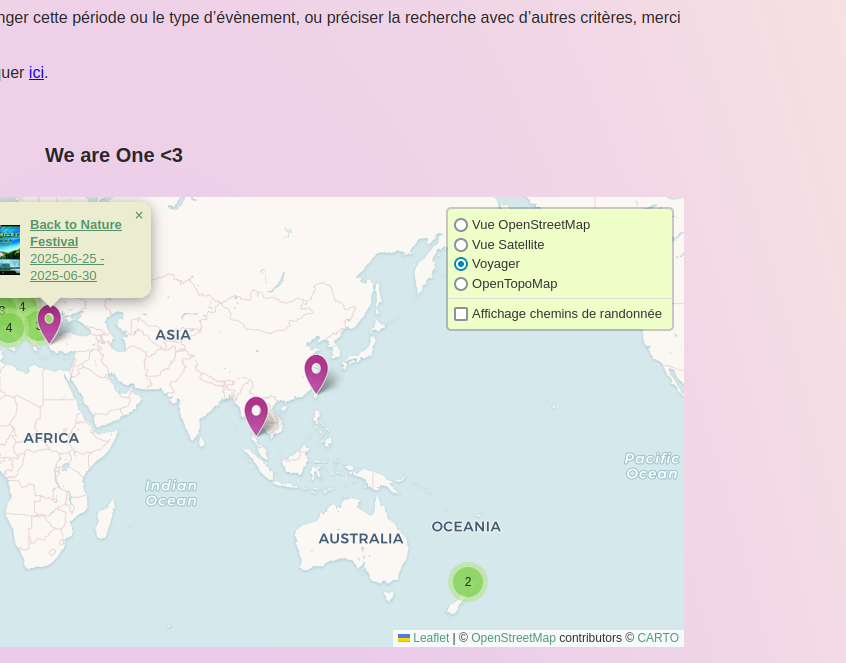
Task: Open the Back to Nature Festival thumbnail
Action: (10, 250)
